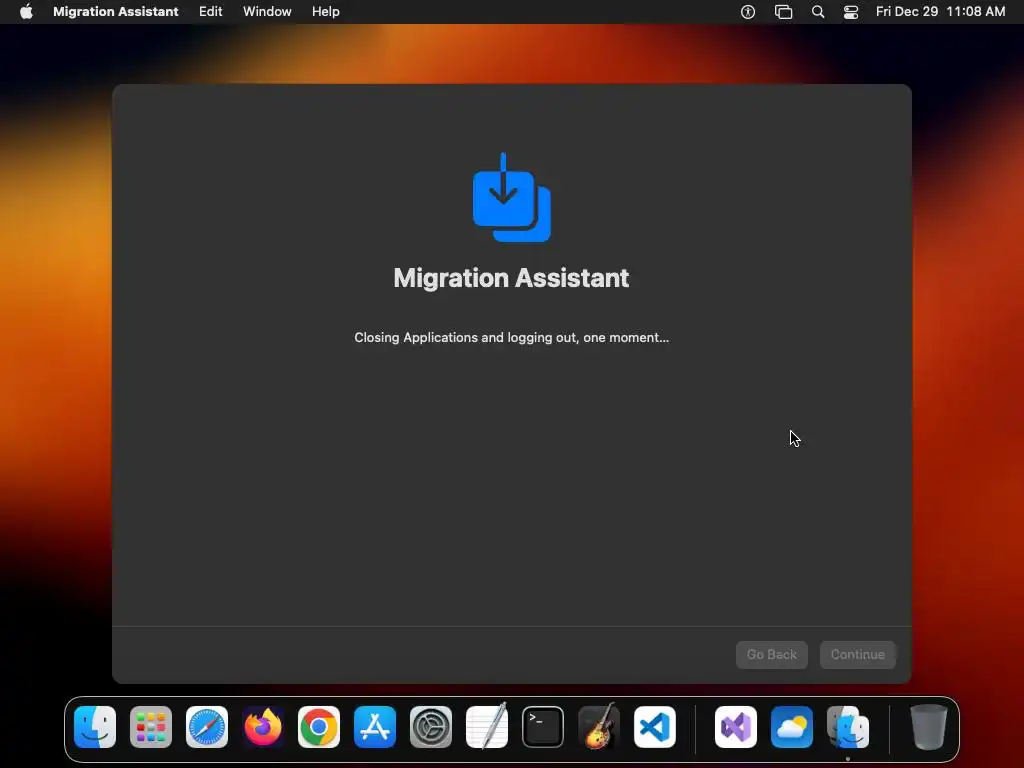Viewport: 1024px width, 768px height.
Task: Open TextEdit from the Dock
Action: click(487, 726)
